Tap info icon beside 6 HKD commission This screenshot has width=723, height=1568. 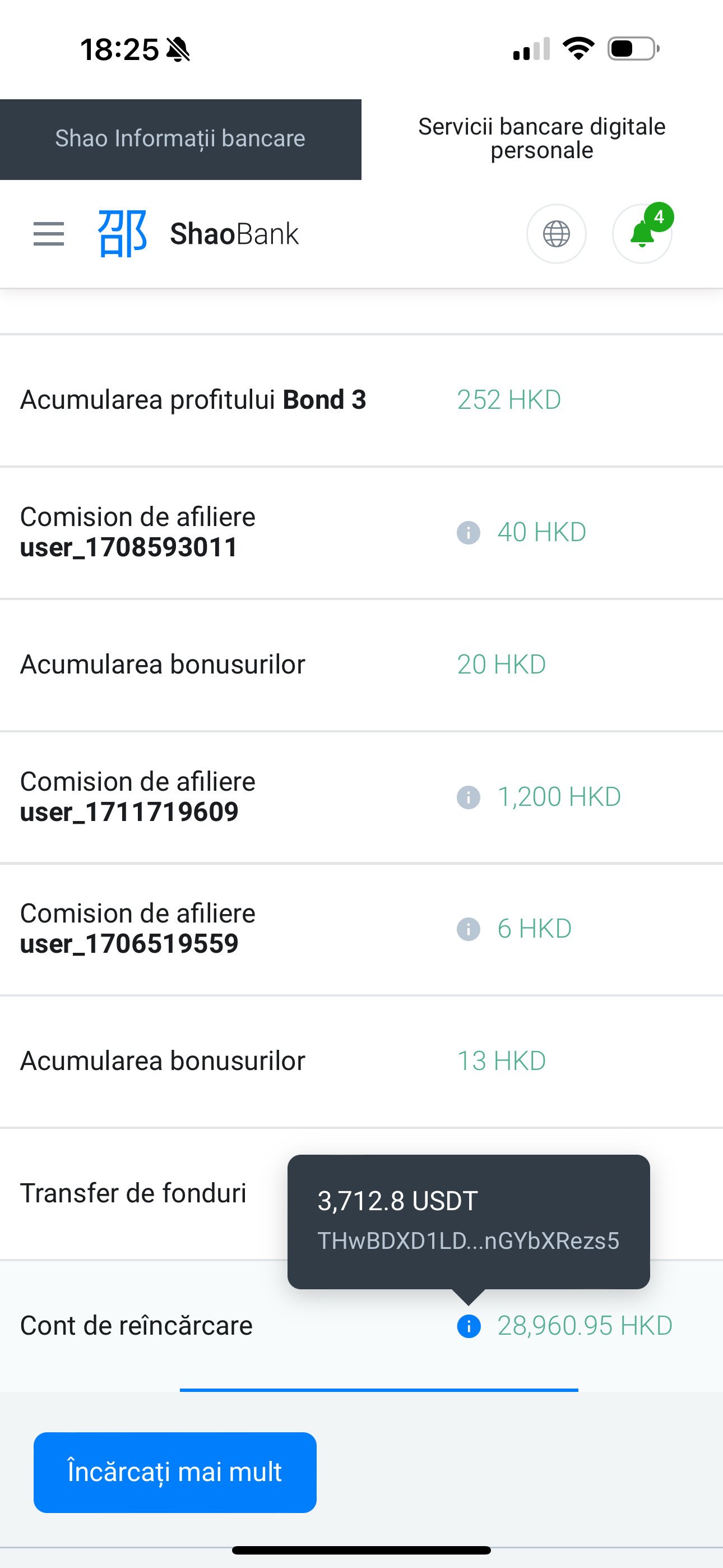[468, 929]
